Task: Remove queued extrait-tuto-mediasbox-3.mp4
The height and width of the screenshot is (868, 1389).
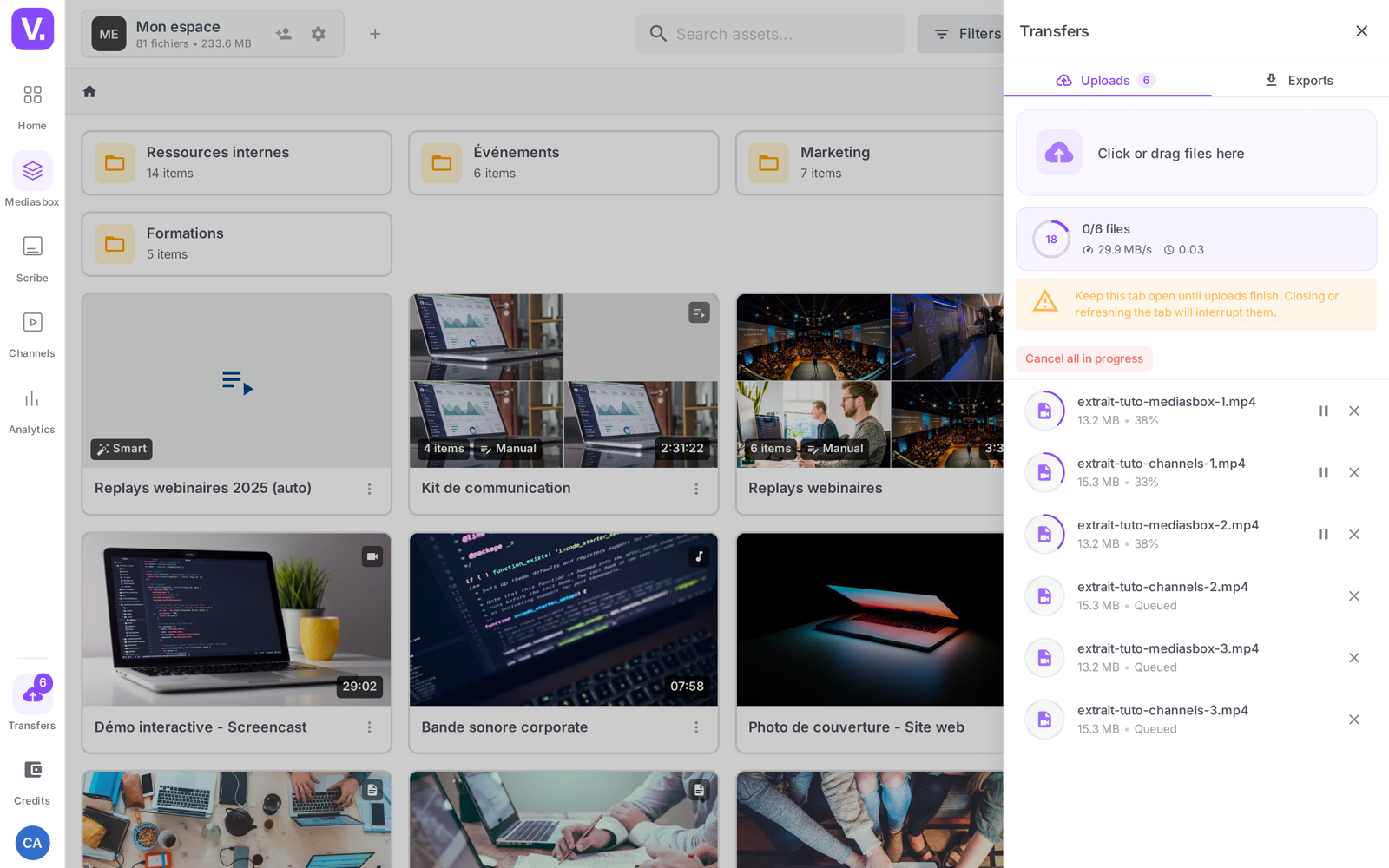Action: tap(1354, 658)
